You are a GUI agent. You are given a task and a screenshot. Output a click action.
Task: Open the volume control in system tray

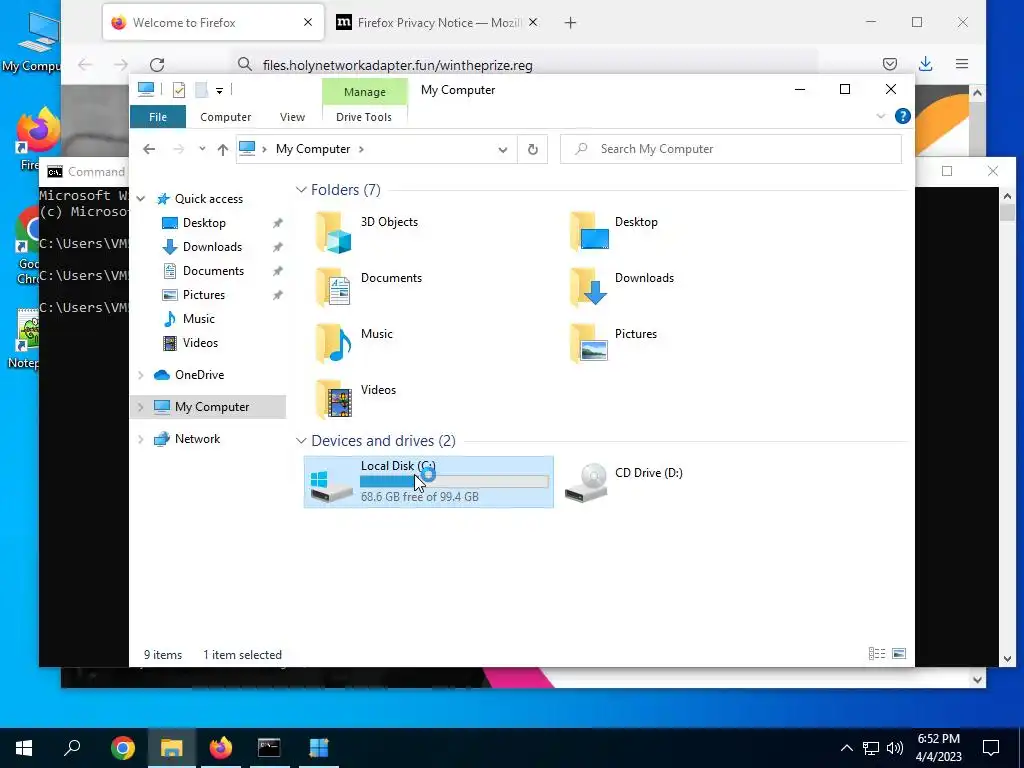895,748
